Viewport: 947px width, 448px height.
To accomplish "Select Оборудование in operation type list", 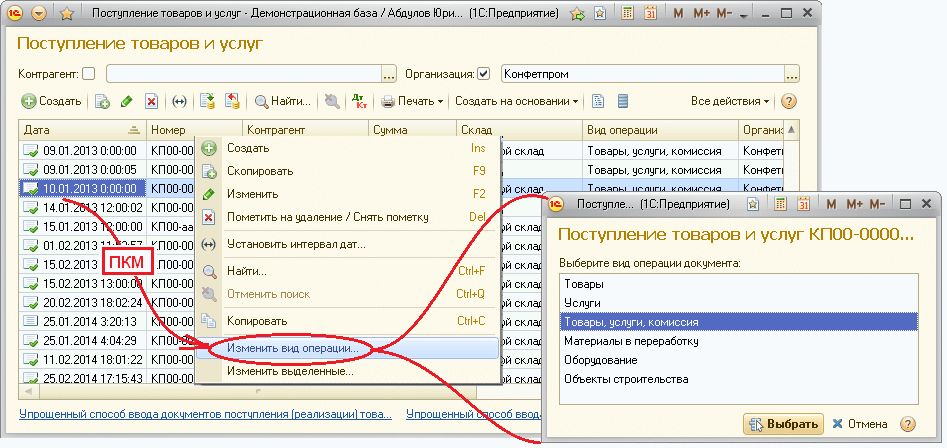I will (x=598, y=360).
